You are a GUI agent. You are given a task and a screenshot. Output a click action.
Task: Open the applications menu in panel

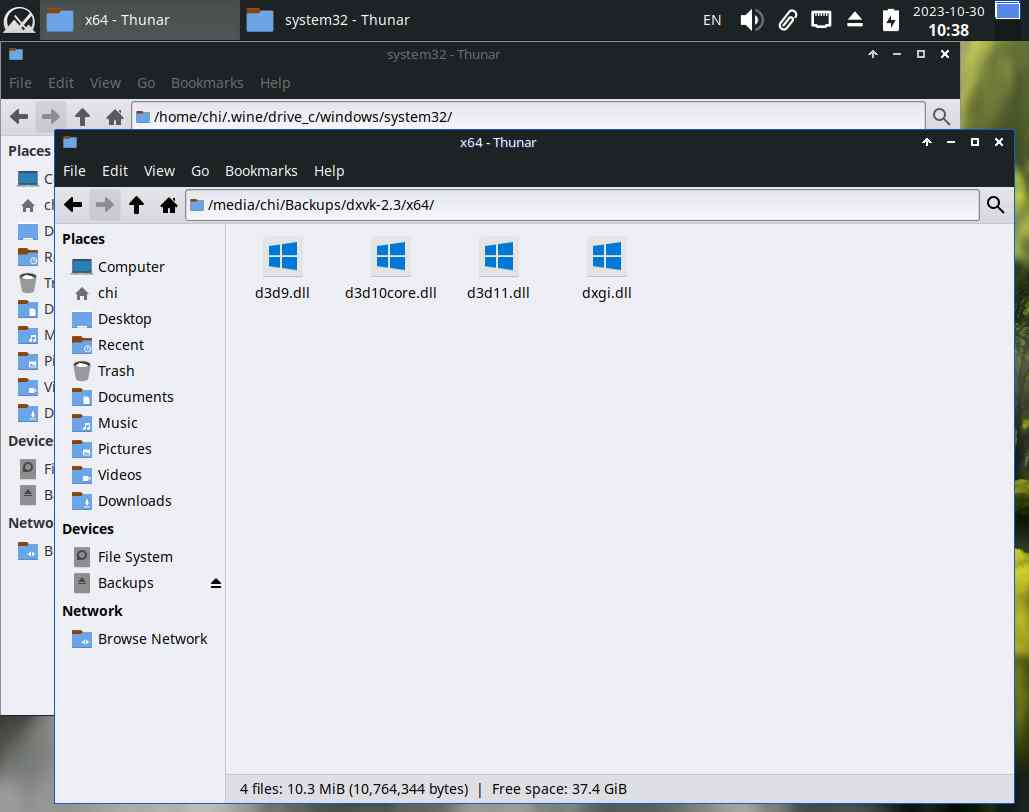19,20
